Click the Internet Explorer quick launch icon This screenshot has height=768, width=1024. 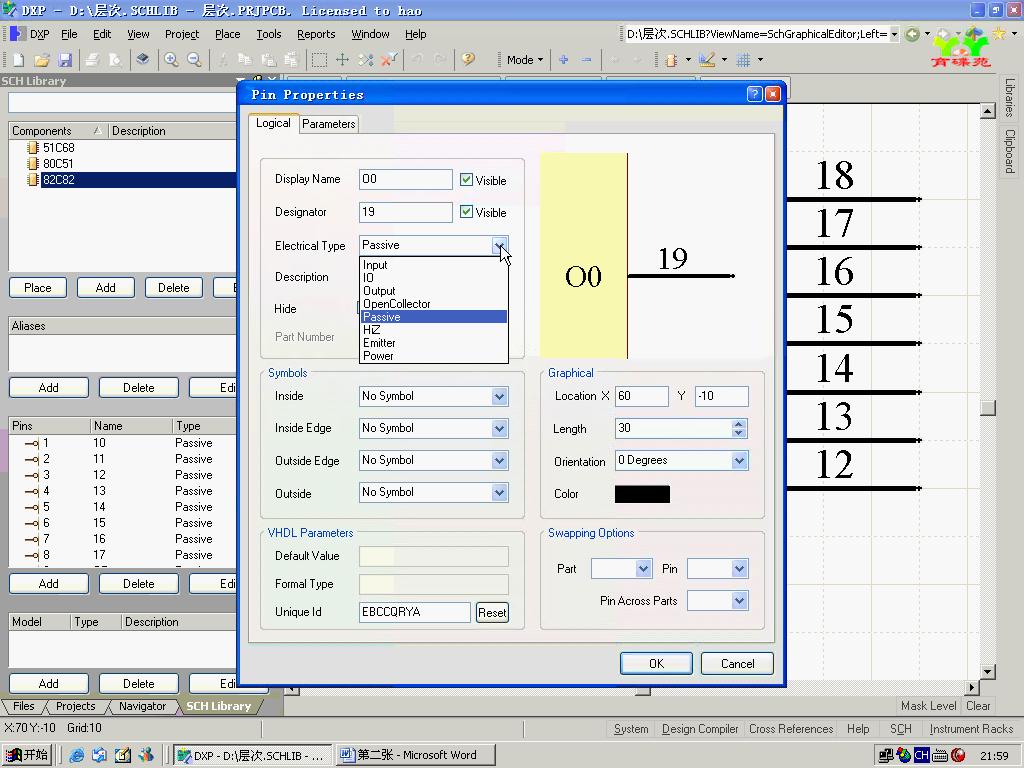pyautogui.click(x=76, y=755)
